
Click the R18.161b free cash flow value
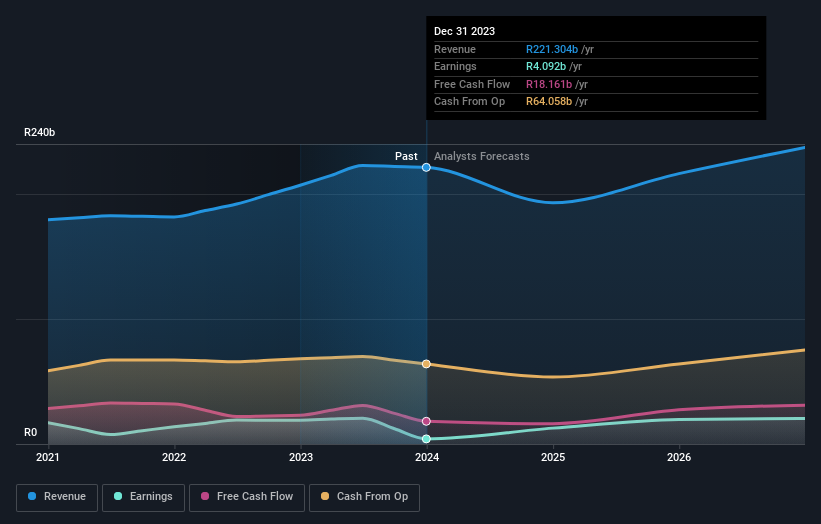(x=549, y=84)
